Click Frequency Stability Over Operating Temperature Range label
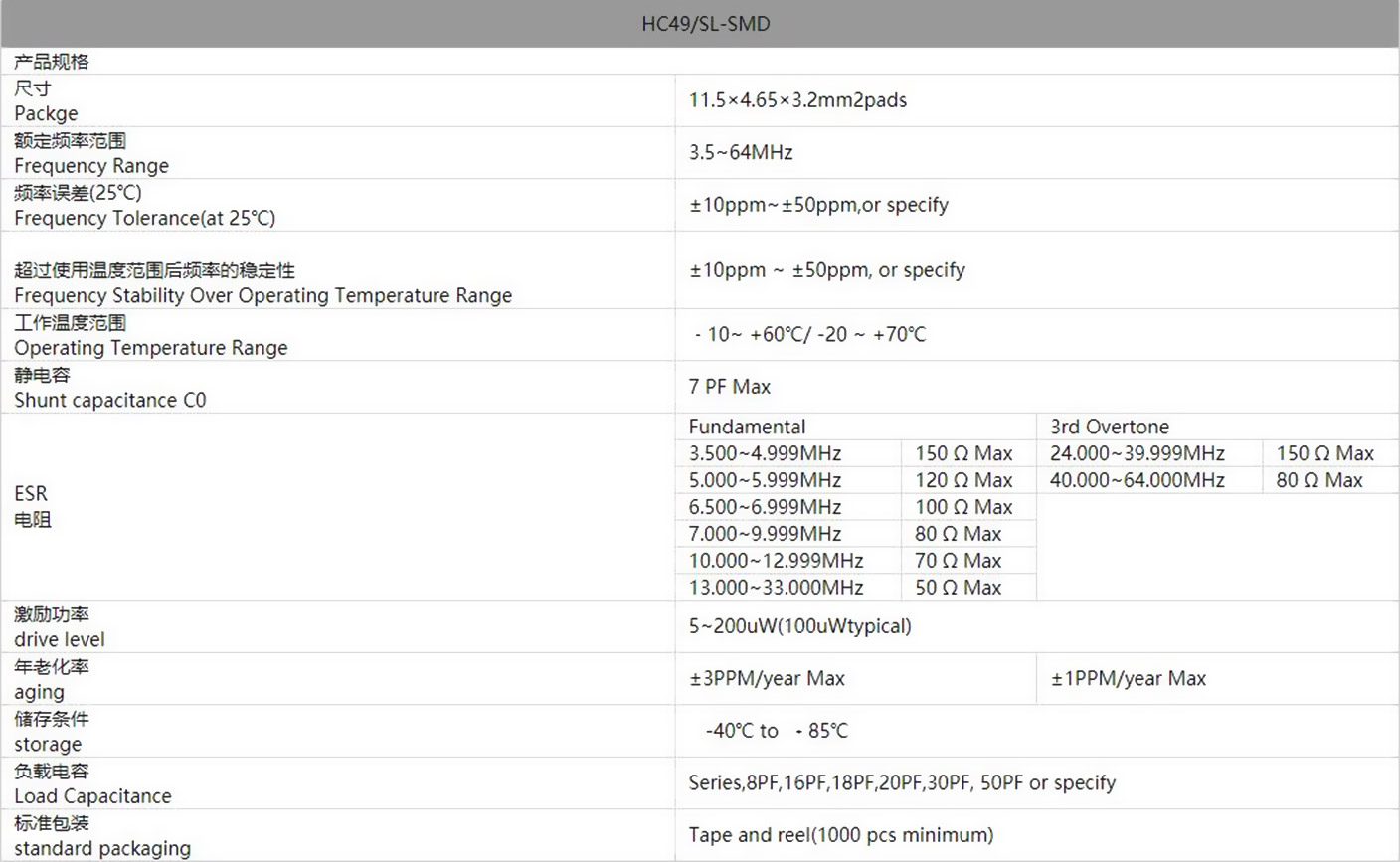The width and height of the screenshot is (1400, 862). pos(262,295)
